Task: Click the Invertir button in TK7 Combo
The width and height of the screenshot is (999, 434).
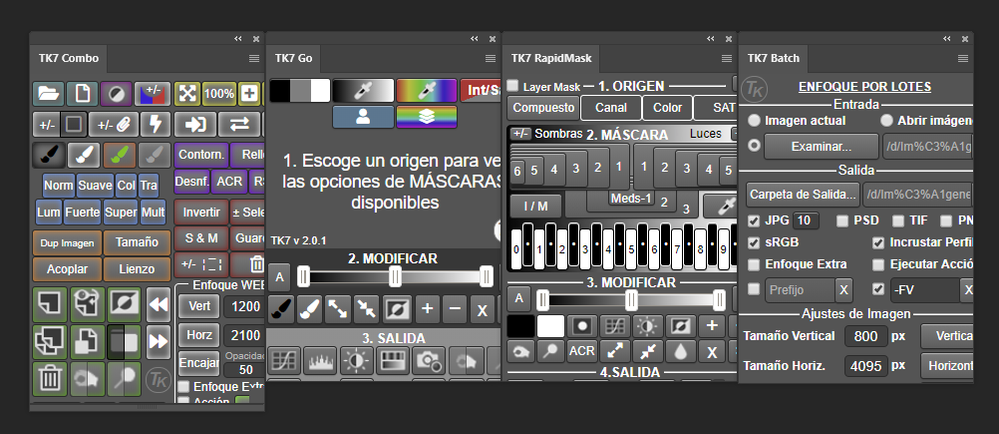Action: (x=201, y=212)
